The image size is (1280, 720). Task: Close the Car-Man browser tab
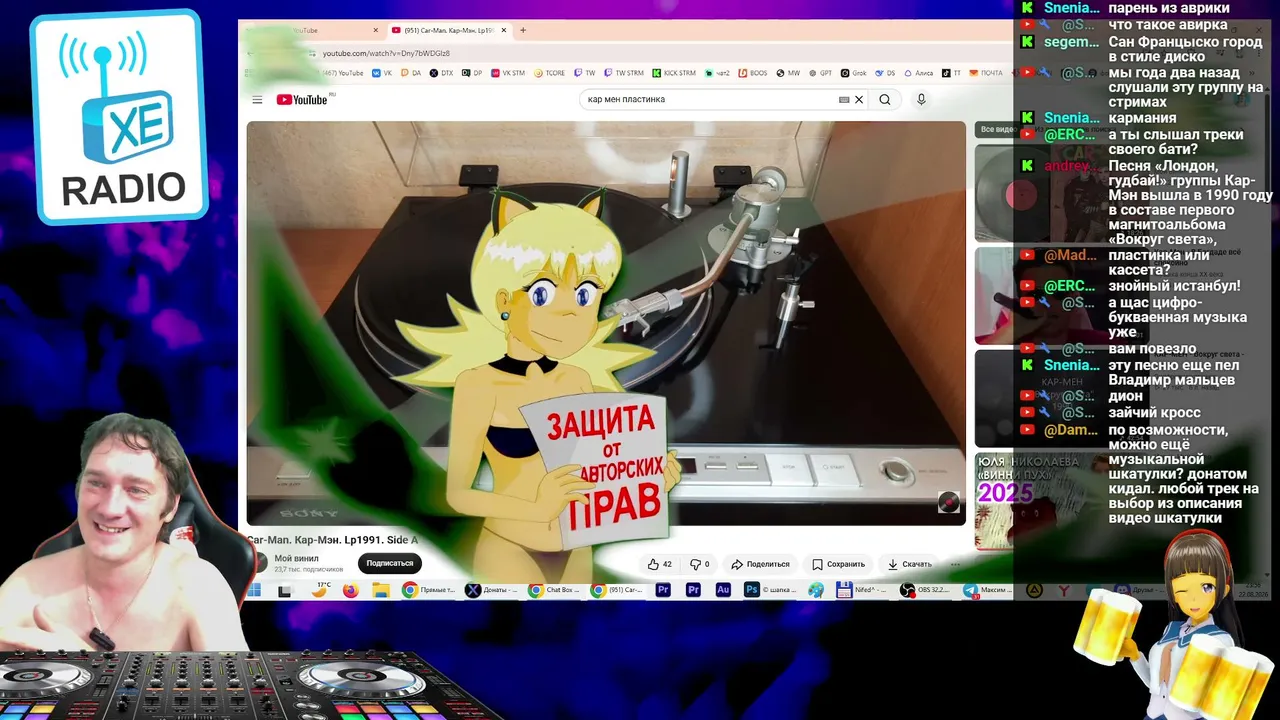click(504, 30)
